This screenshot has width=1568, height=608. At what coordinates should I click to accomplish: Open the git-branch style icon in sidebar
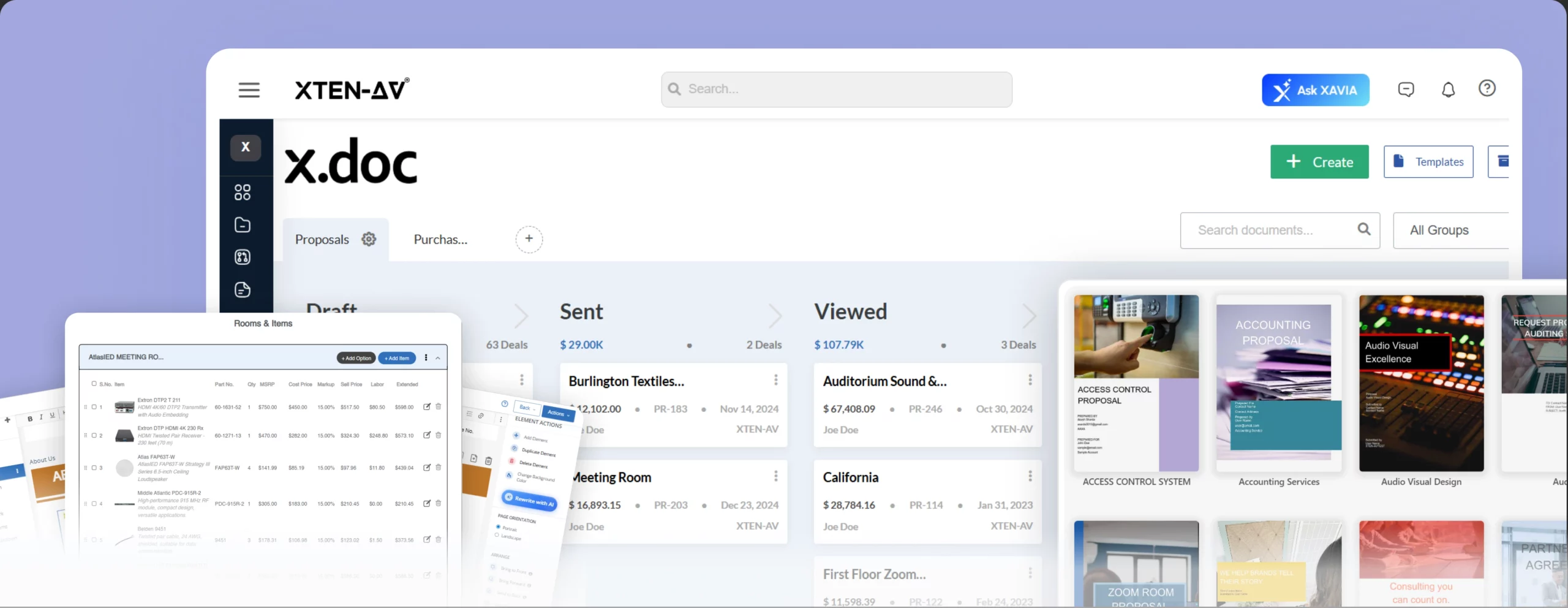[243, 257]
